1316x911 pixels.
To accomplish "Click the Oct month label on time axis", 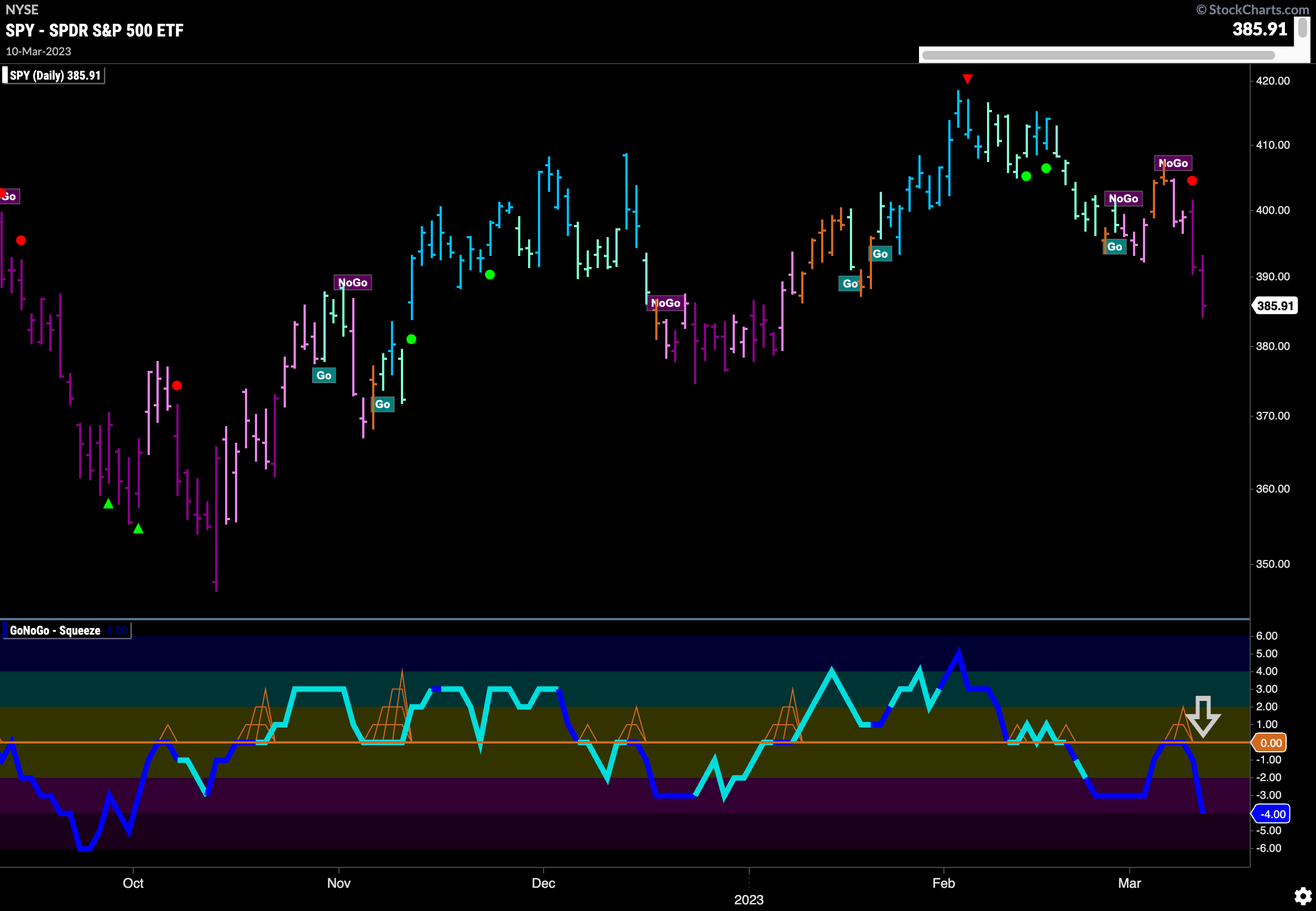I will 133,883.
